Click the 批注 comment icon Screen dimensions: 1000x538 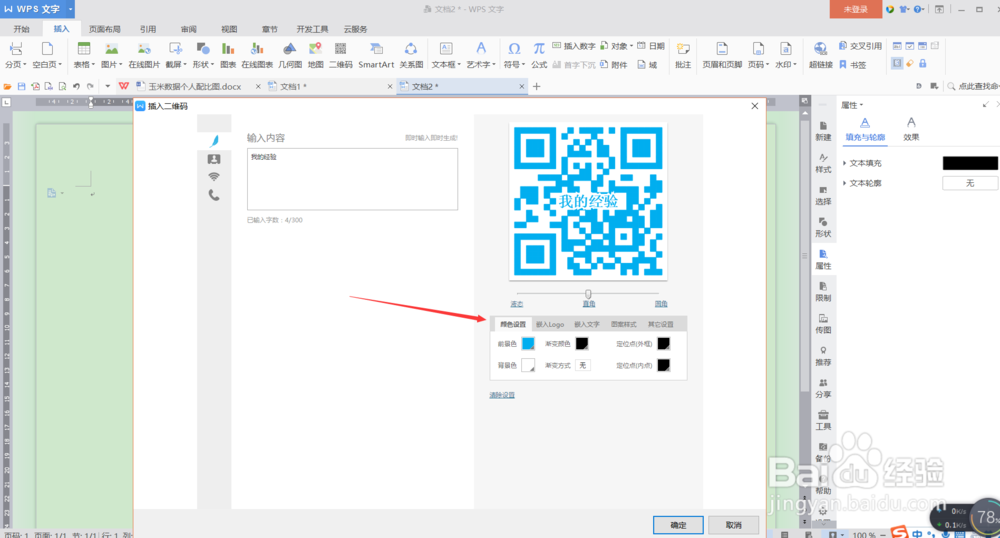683,55
